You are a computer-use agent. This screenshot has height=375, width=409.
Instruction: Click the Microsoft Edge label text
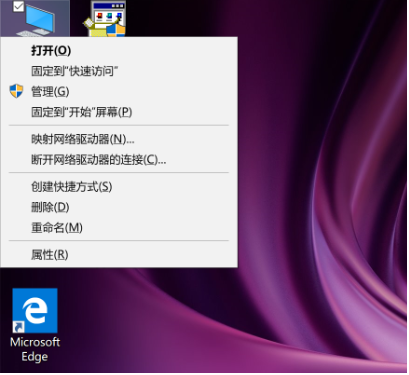(x=35, y=349)
